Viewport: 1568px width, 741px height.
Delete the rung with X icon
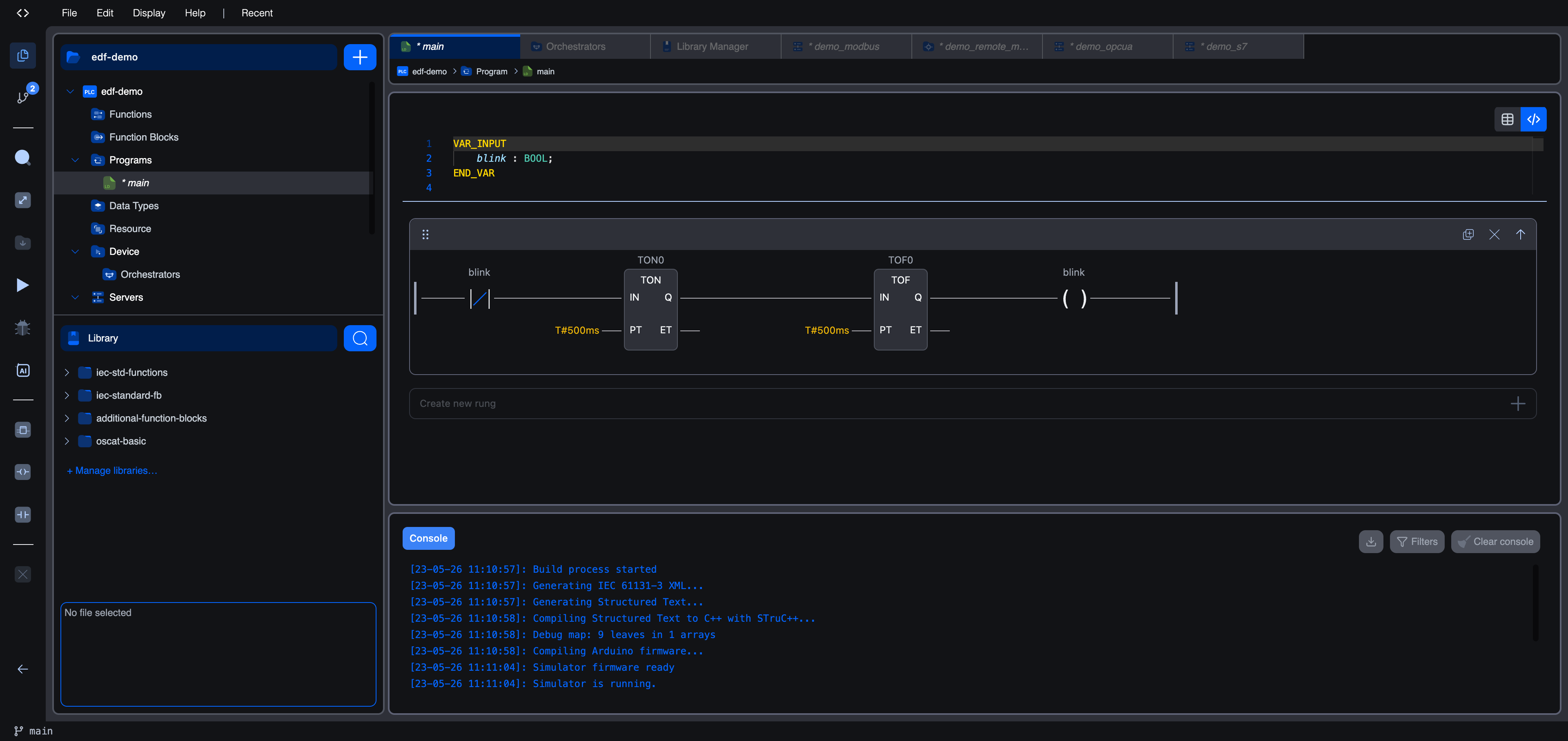tap(1494, 234)
